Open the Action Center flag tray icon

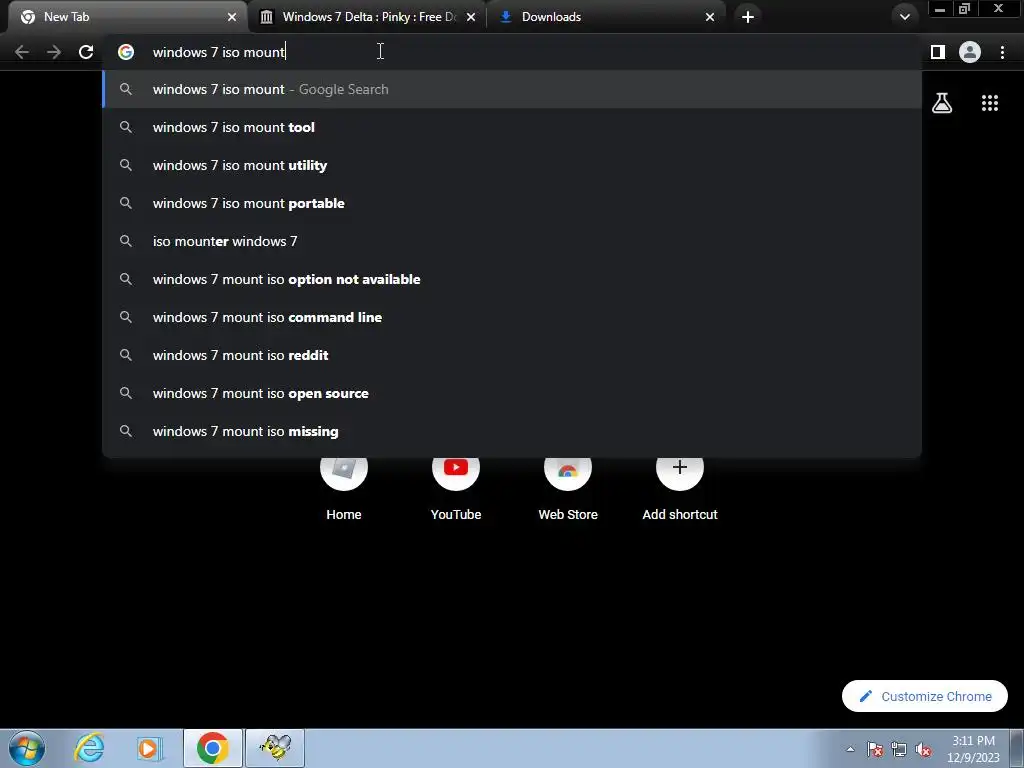click(875, 749)
